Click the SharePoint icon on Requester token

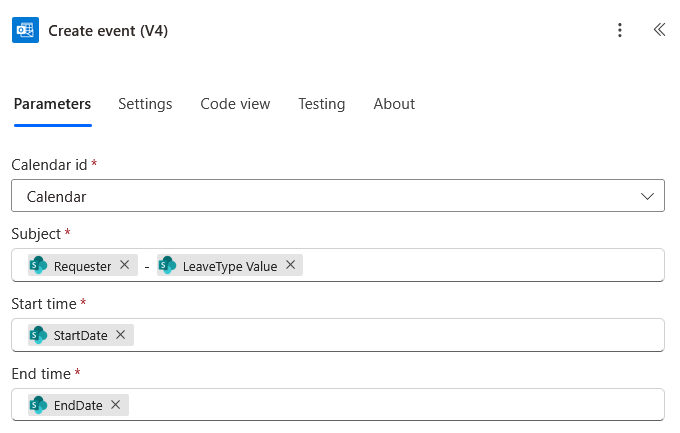pyautogui.click(x=38, y=265)
